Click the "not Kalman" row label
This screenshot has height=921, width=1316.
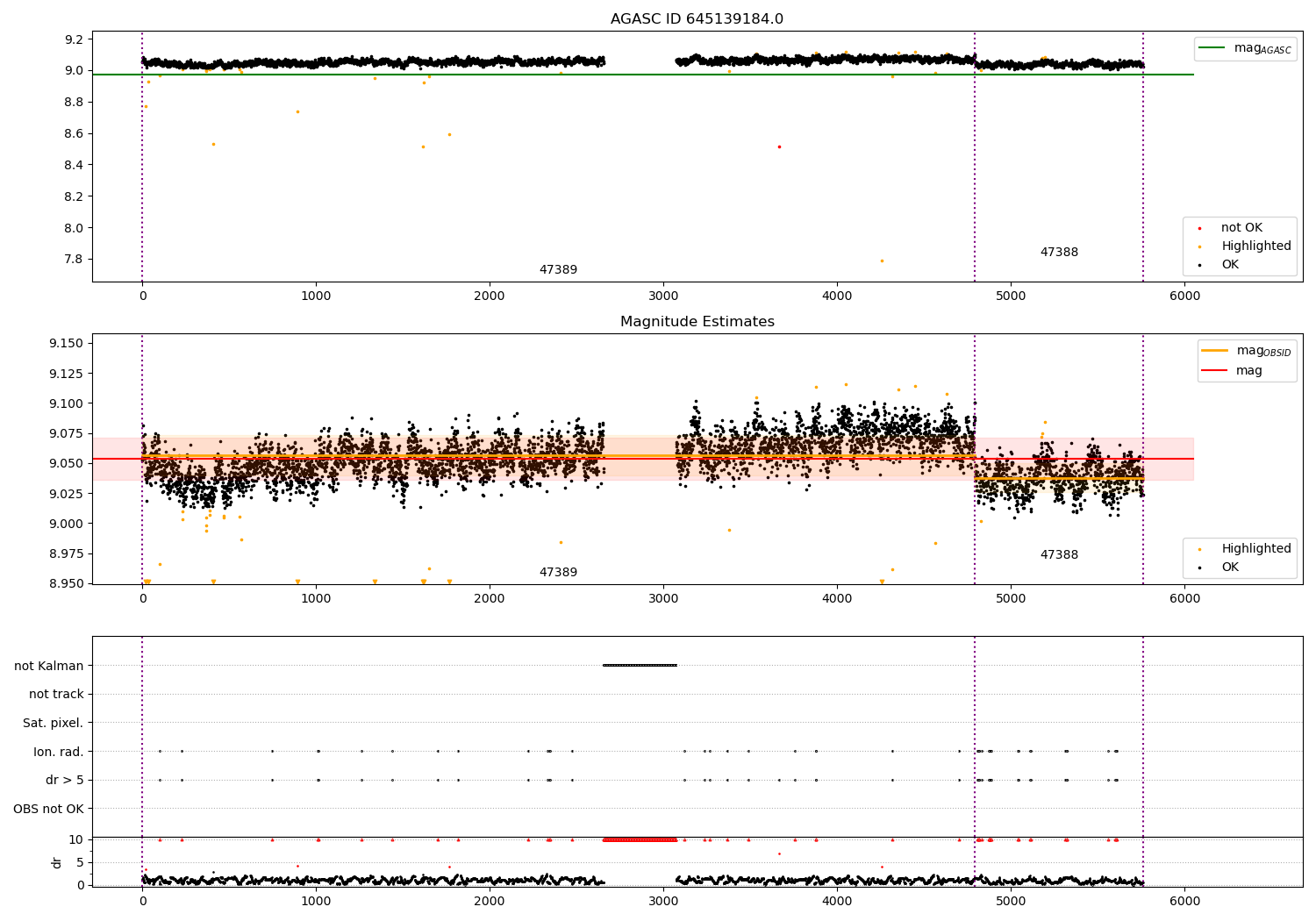pyautogui.click(x=49, y=666)
